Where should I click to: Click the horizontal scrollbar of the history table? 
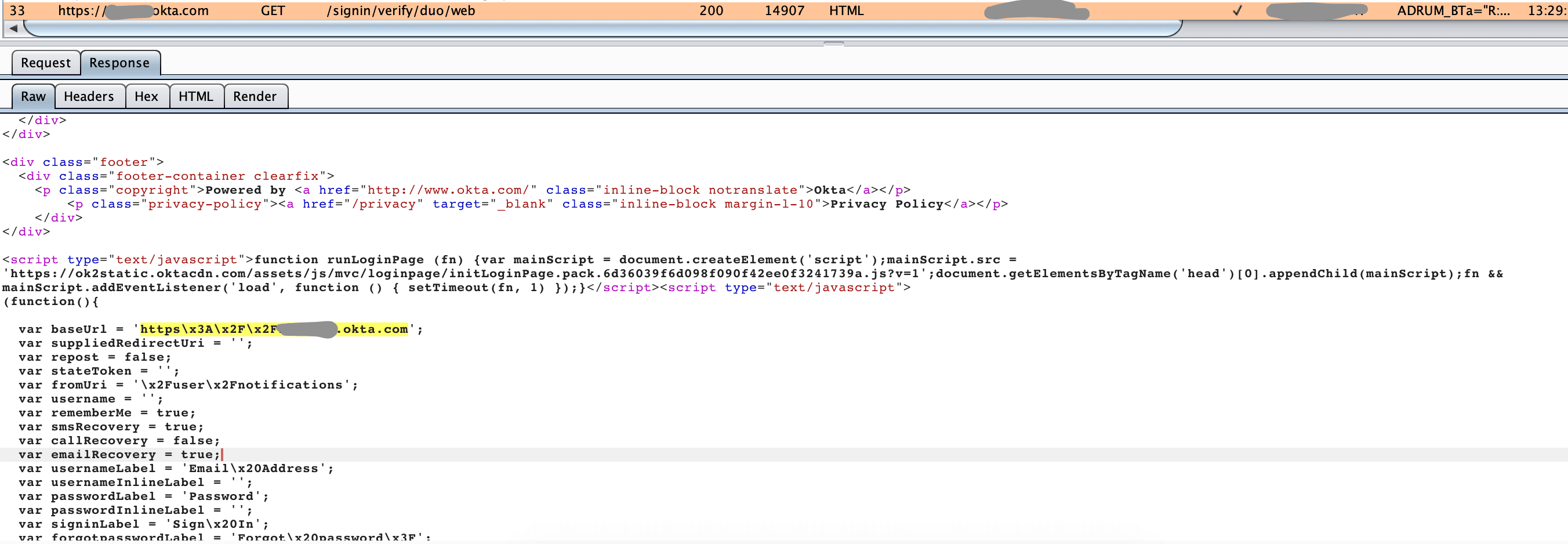point(602,28)
